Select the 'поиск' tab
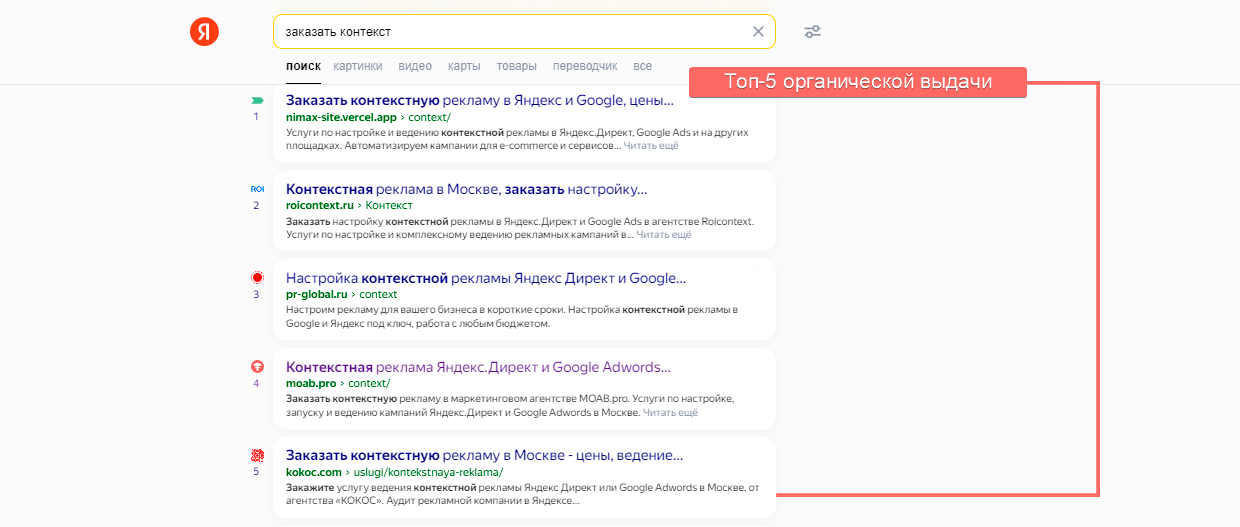 tap(303, 66)
